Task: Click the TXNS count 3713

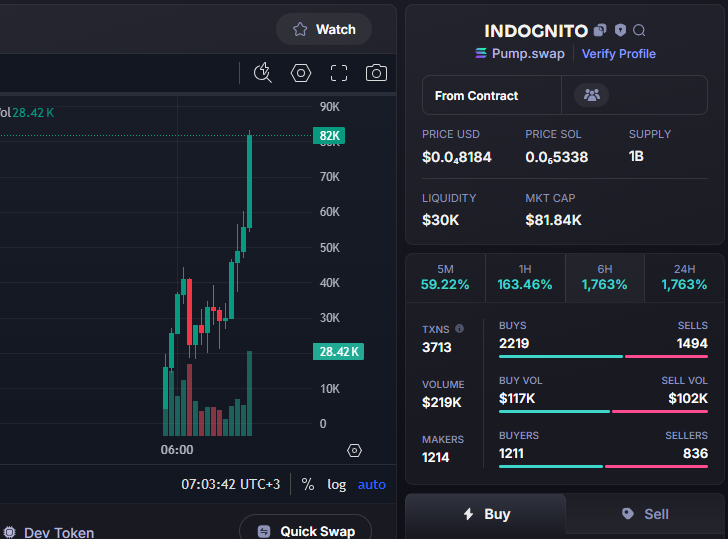Action: point(436,347)
